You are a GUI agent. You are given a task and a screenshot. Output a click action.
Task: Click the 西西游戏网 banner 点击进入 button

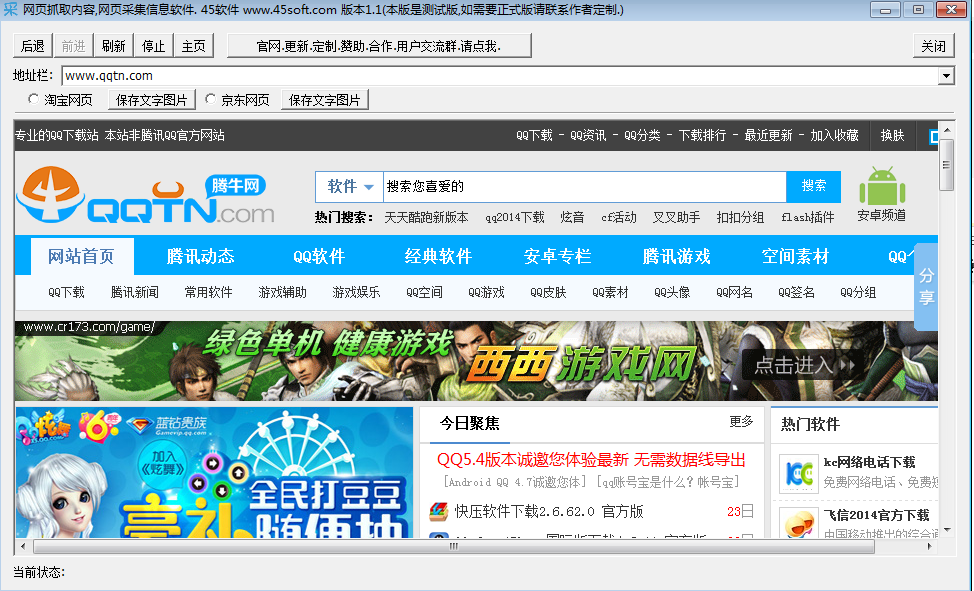(x=801, y=365)
